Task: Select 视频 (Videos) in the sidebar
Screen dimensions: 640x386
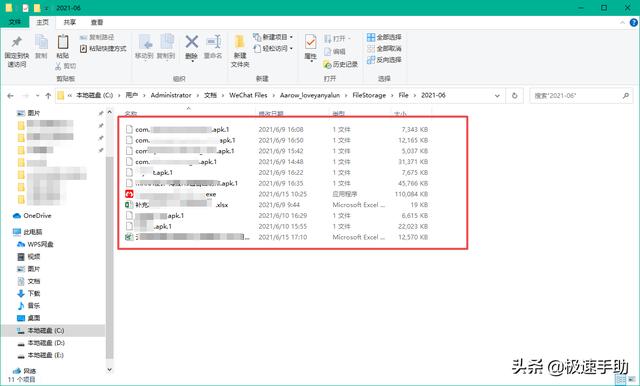Action: (x=29, y=257)
